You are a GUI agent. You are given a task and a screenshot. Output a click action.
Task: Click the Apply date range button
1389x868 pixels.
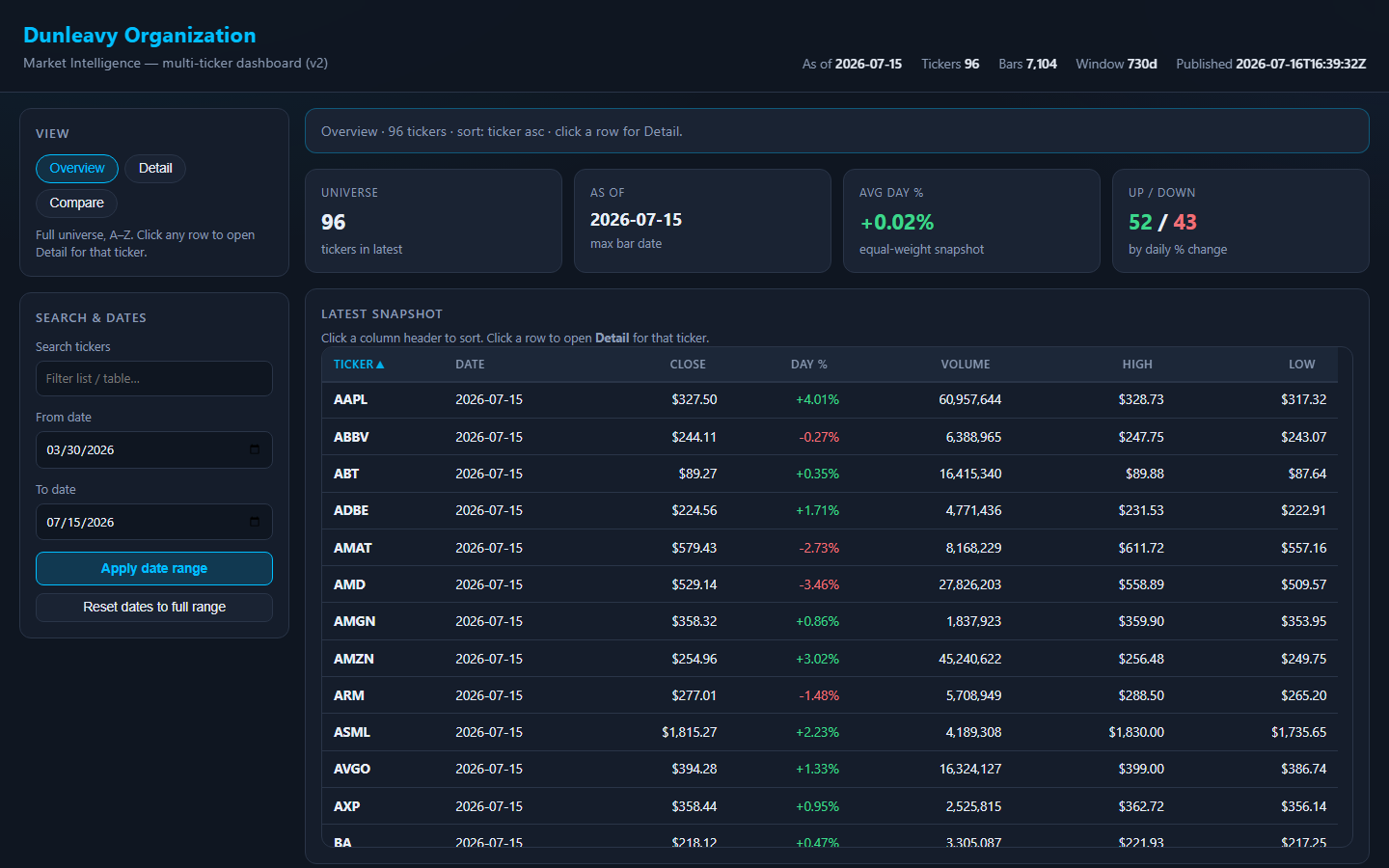(154, 568)
